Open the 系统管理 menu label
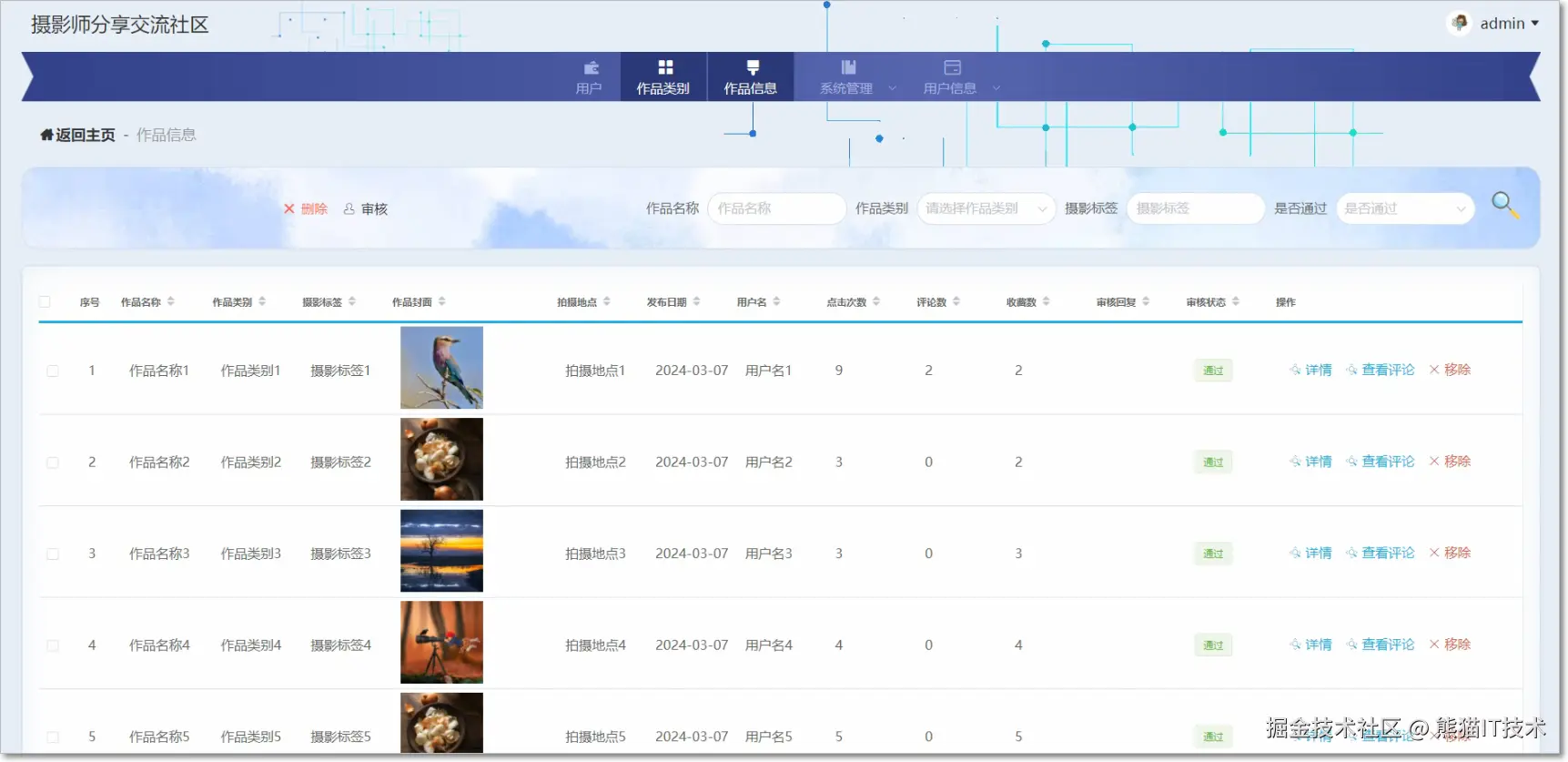 [846, 88]
